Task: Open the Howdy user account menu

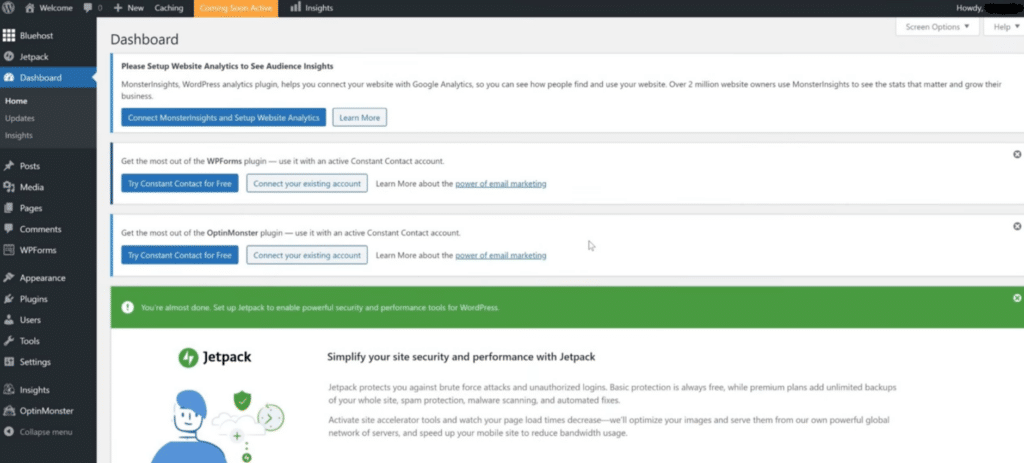Action: click(989, 8)
